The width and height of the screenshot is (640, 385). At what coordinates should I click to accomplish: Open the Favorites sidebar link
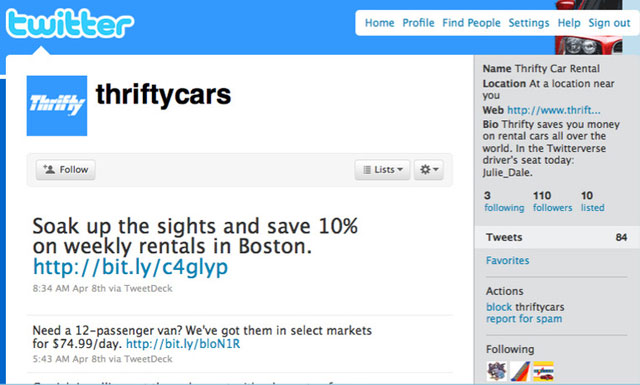507,260
